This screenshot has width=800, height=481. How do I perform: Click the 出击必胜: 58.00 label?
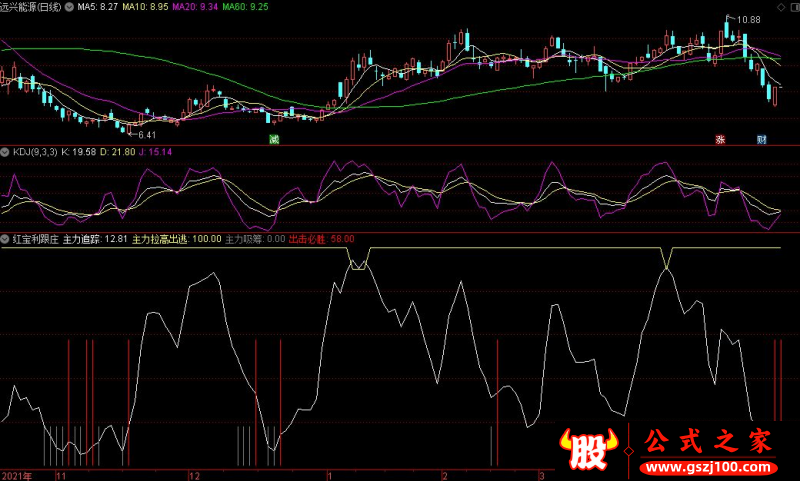[x=321, y=239]
